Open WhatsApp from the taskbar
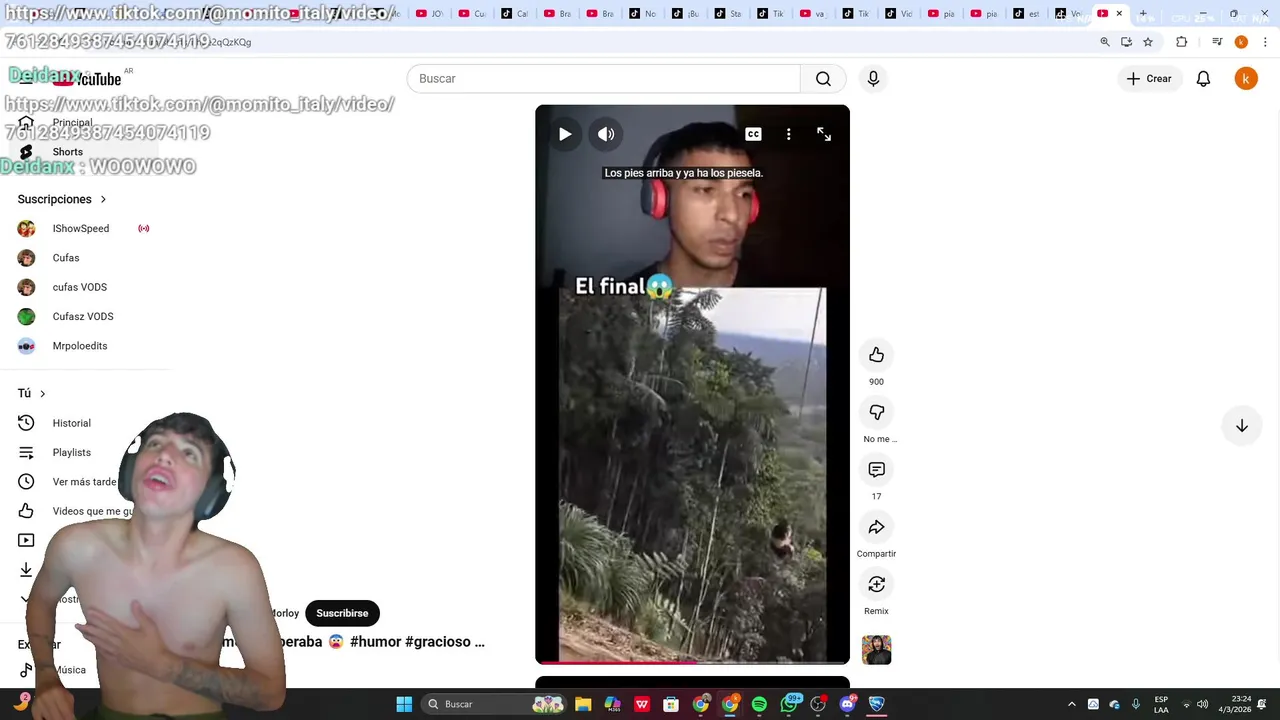 [x=790, y=704]
